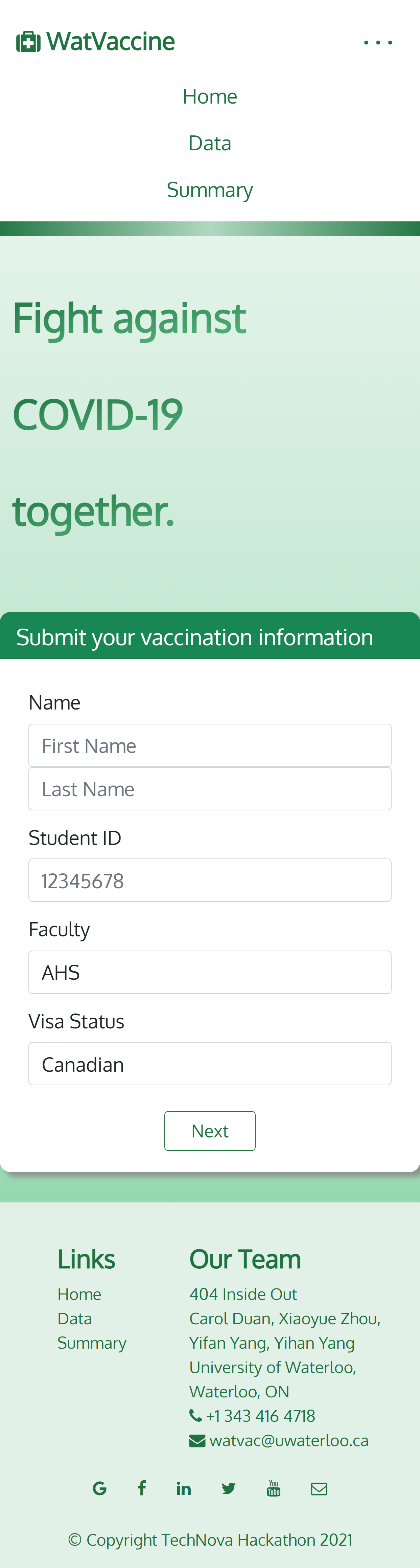Expand the Visa Status dropdown
This screenshot has height=1568, width=420.
click(x=210, y=1063)
